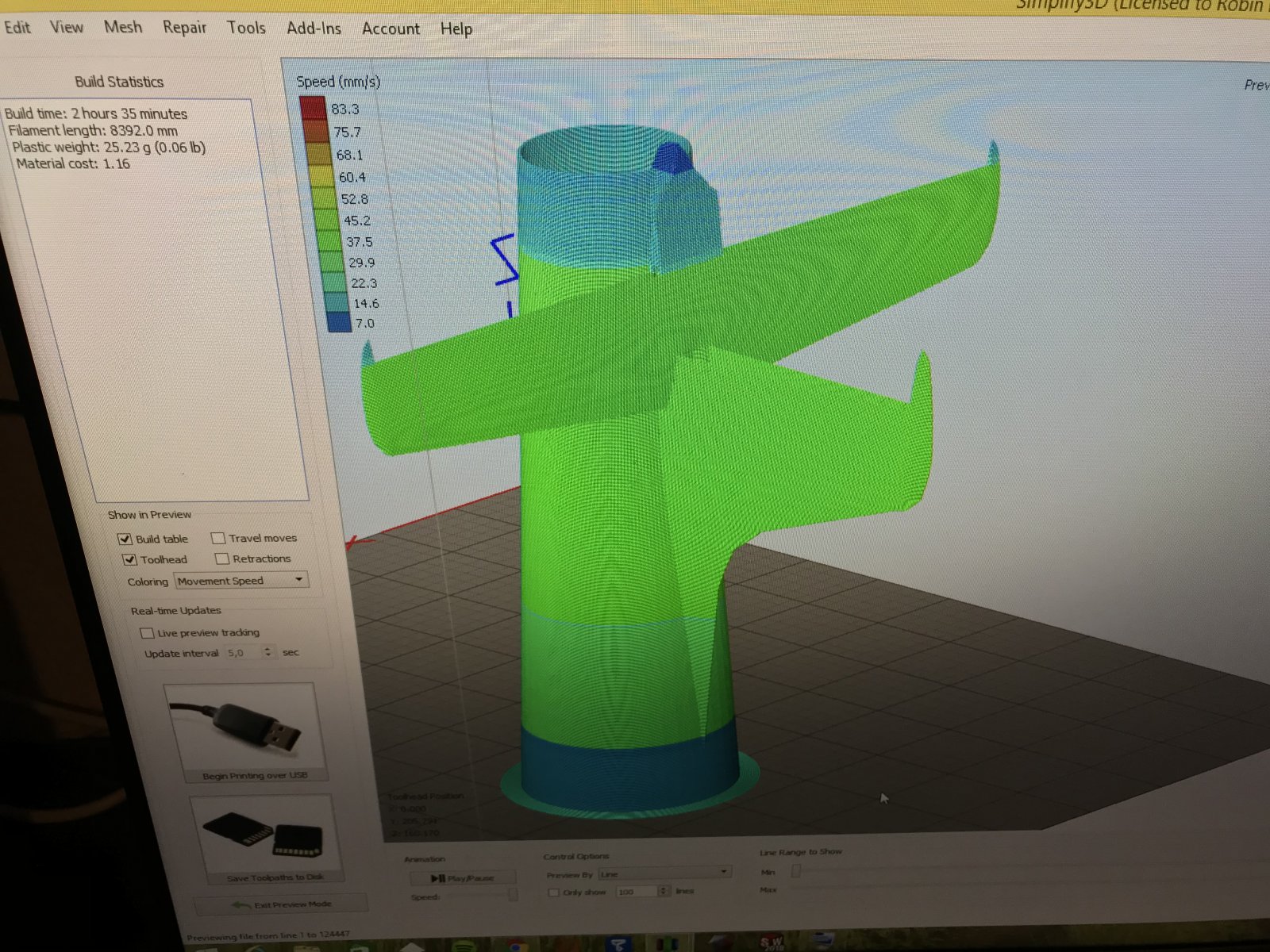Click the Update interval value field
This screenshot has height=952, width=1270.
pyautogui.click(x=244, y=653)
